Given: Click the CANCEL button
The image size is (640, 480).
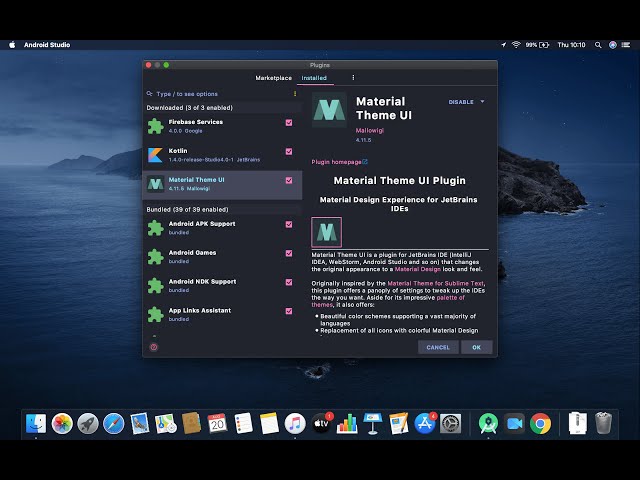Looking at the screenshot, I should tap(438, 347).
